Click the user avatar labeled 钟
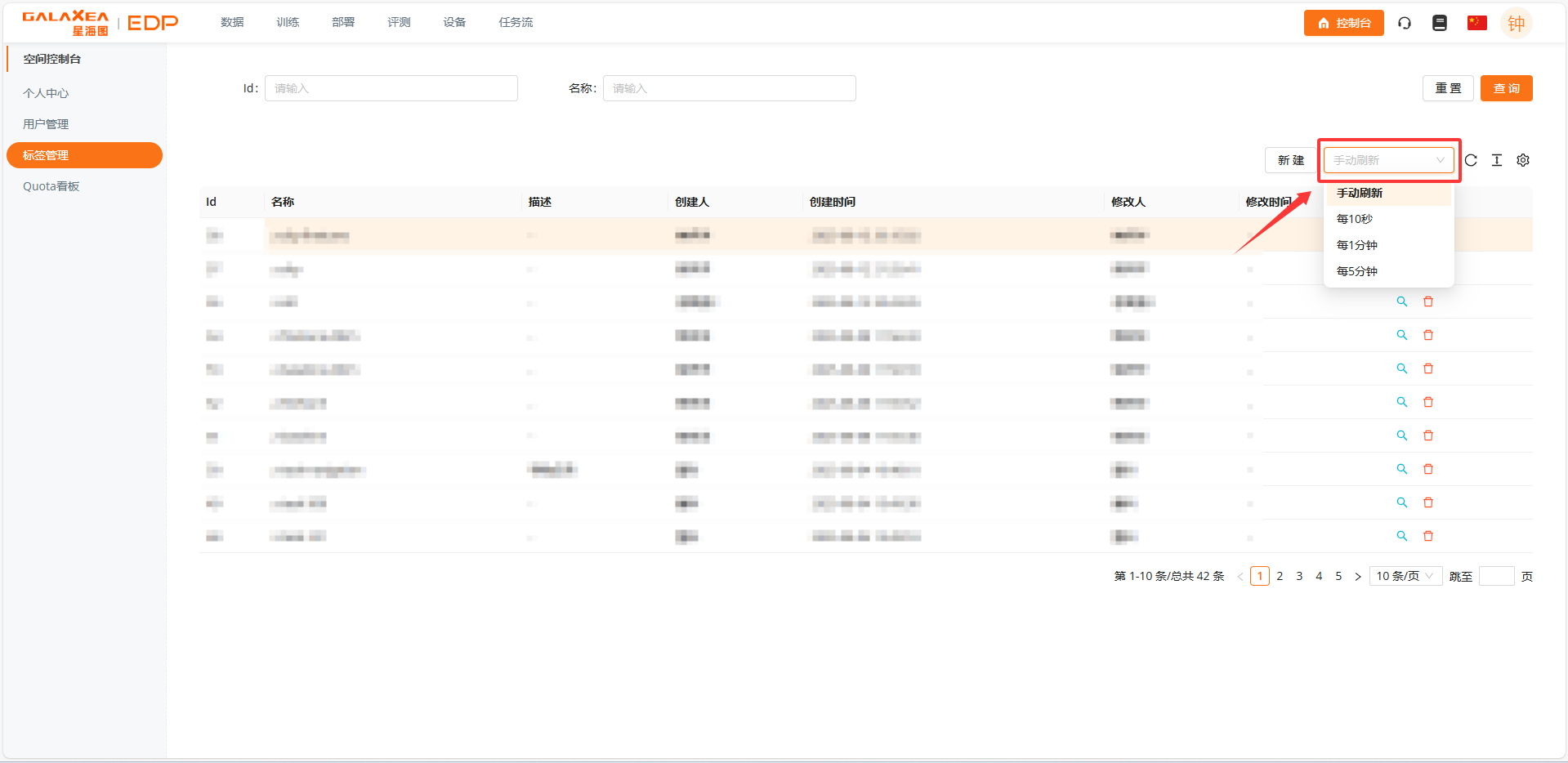This screenshot has height=763, width=1568. pos(1516,24)
